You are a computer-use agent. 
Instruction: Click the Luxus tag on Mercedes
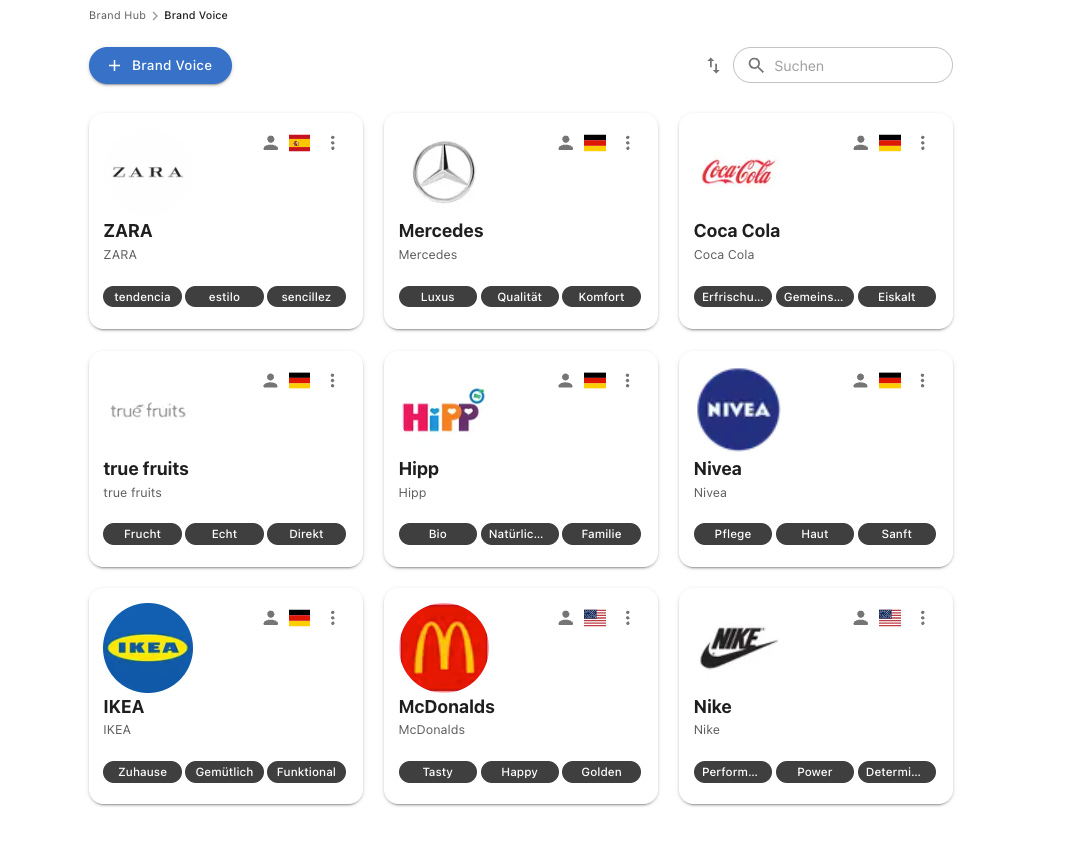438,297
